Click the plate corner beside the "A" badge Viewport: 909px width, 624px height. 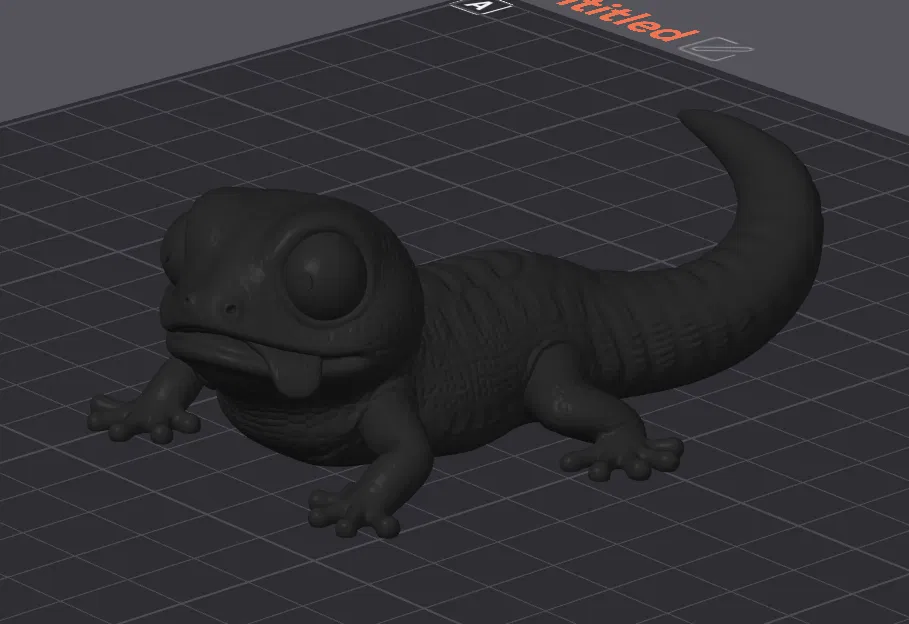point(510,10)
